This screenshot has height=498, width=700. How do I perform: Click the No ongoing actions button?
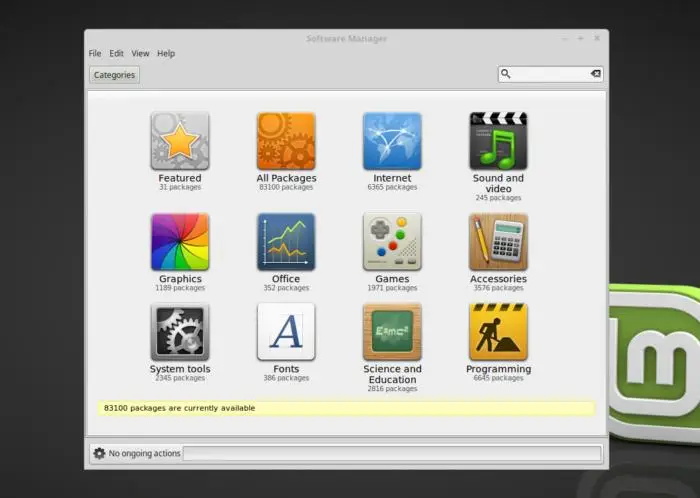137,453
